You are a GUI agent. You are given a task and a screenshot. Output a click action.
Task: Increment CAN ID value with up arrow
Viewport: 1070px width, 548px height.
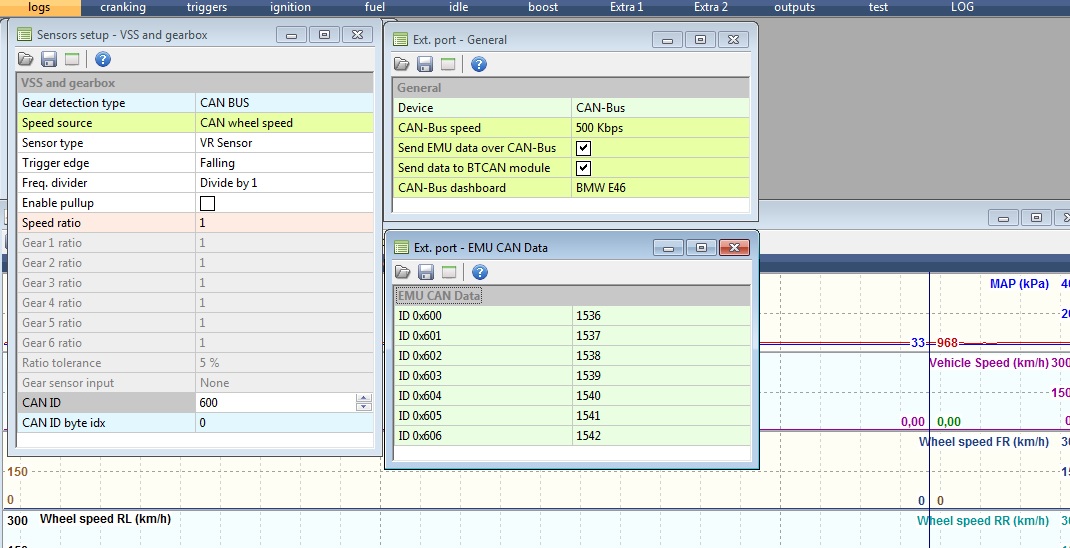point(363,399)
